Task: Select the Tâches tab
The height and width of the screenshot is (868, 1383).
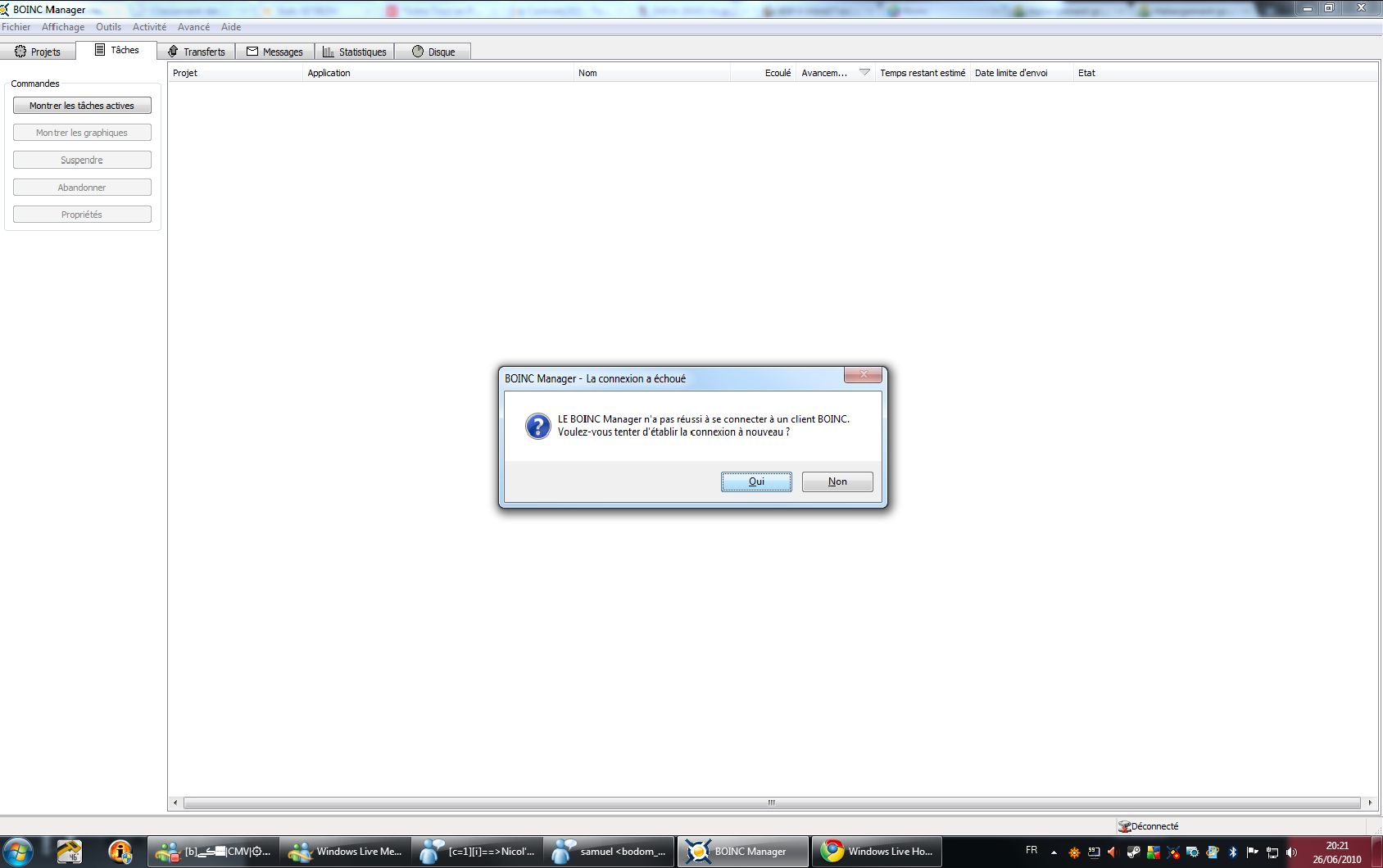Action: (x=116, y=50)
